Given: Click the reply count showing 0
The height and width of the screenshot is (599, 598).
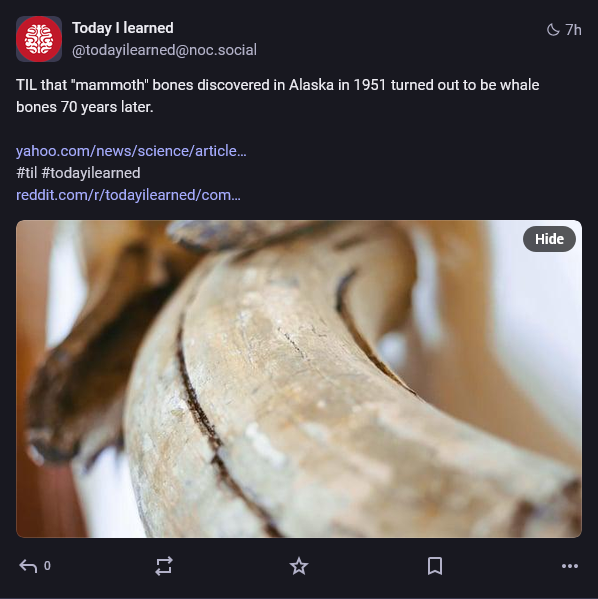Looking at the screenshot, I should point(47,566).
